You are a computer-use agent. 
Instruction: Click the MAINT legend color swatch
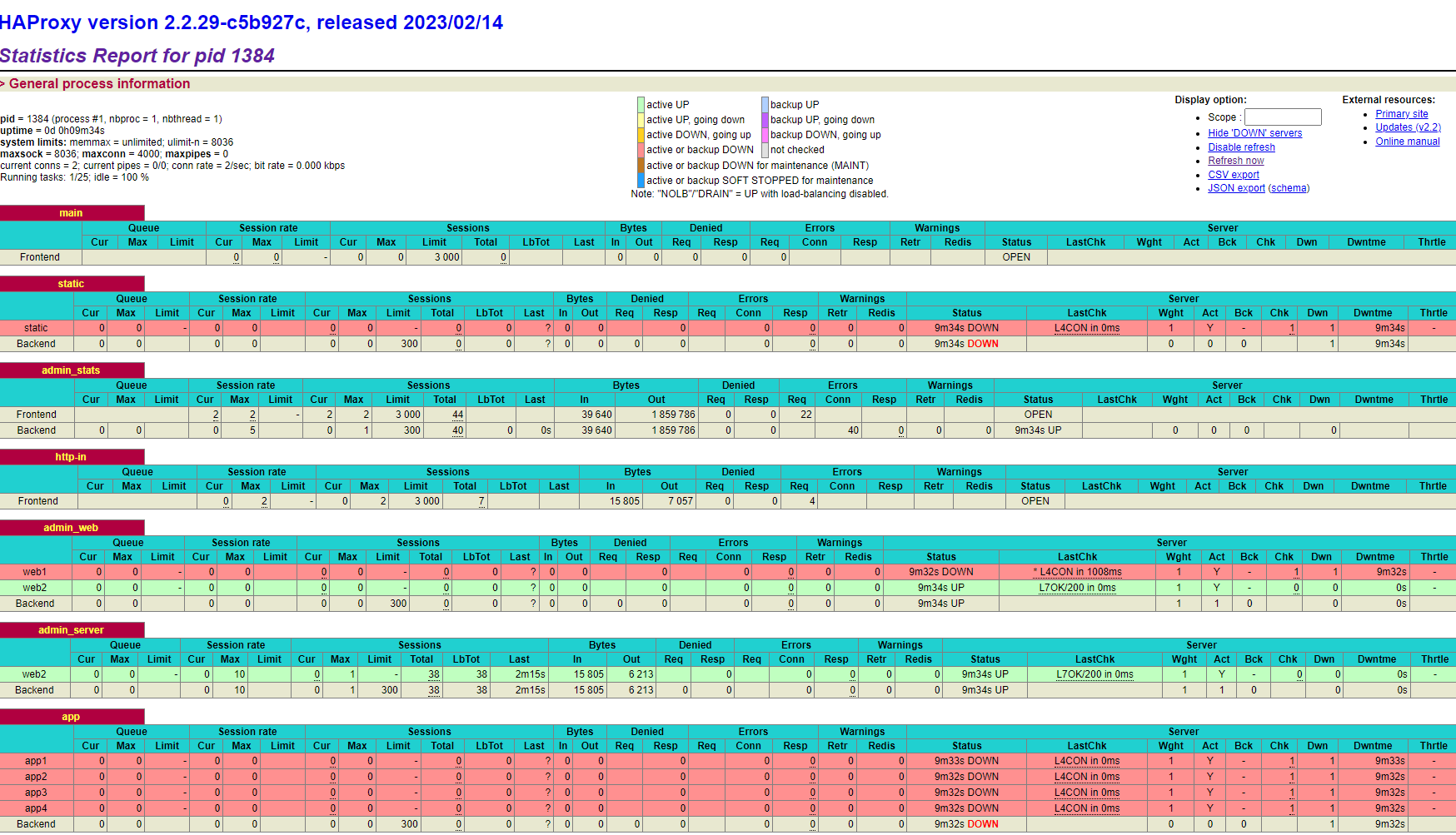click(641, 166)
